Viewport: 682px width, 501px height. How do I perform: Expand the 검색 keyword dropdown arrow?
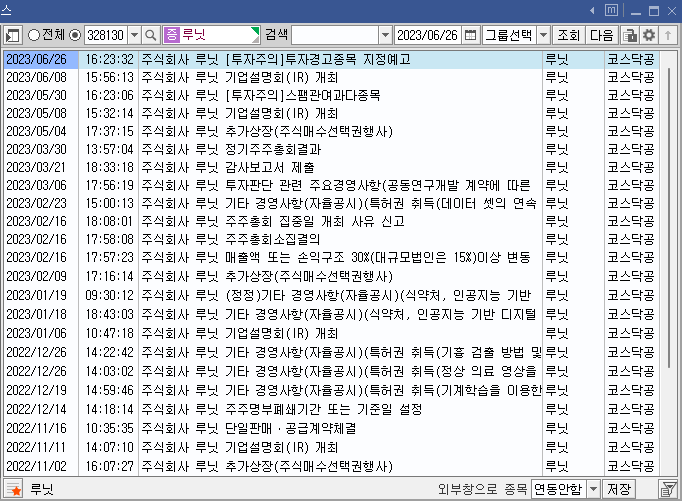tap(385, 35)
